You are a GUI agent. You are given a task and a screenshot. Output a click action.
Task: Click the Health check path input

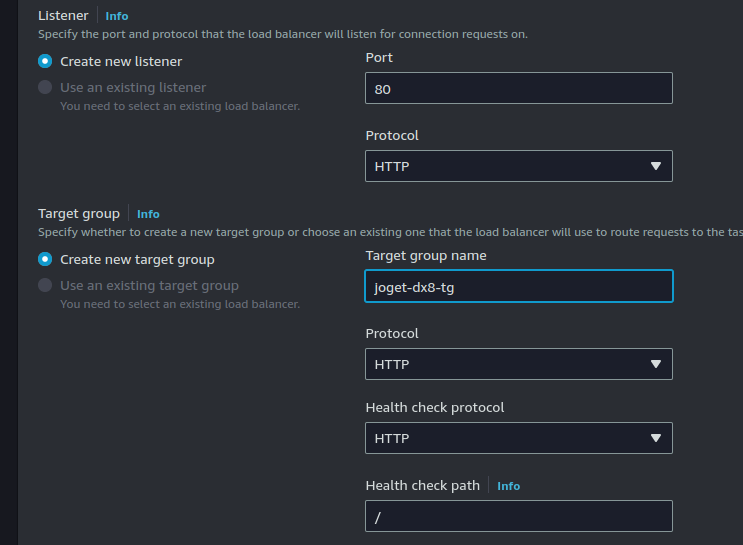click(518, 516)
